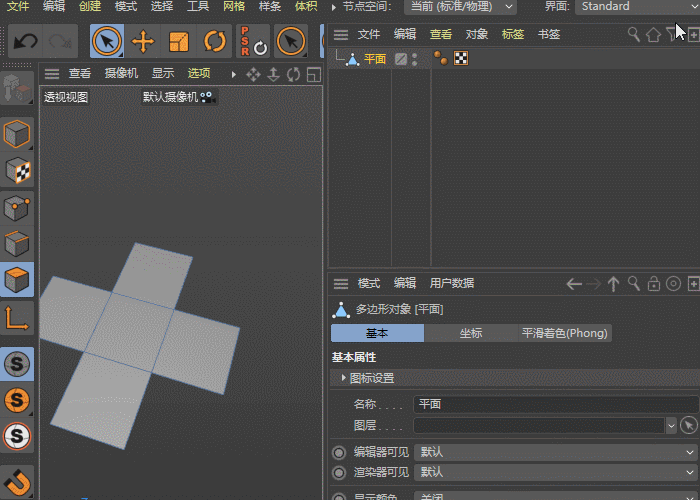Viewport: 700px width, 500px height.
Task: Toggle the 渲染器可见 animation circle
Action: 339,472
